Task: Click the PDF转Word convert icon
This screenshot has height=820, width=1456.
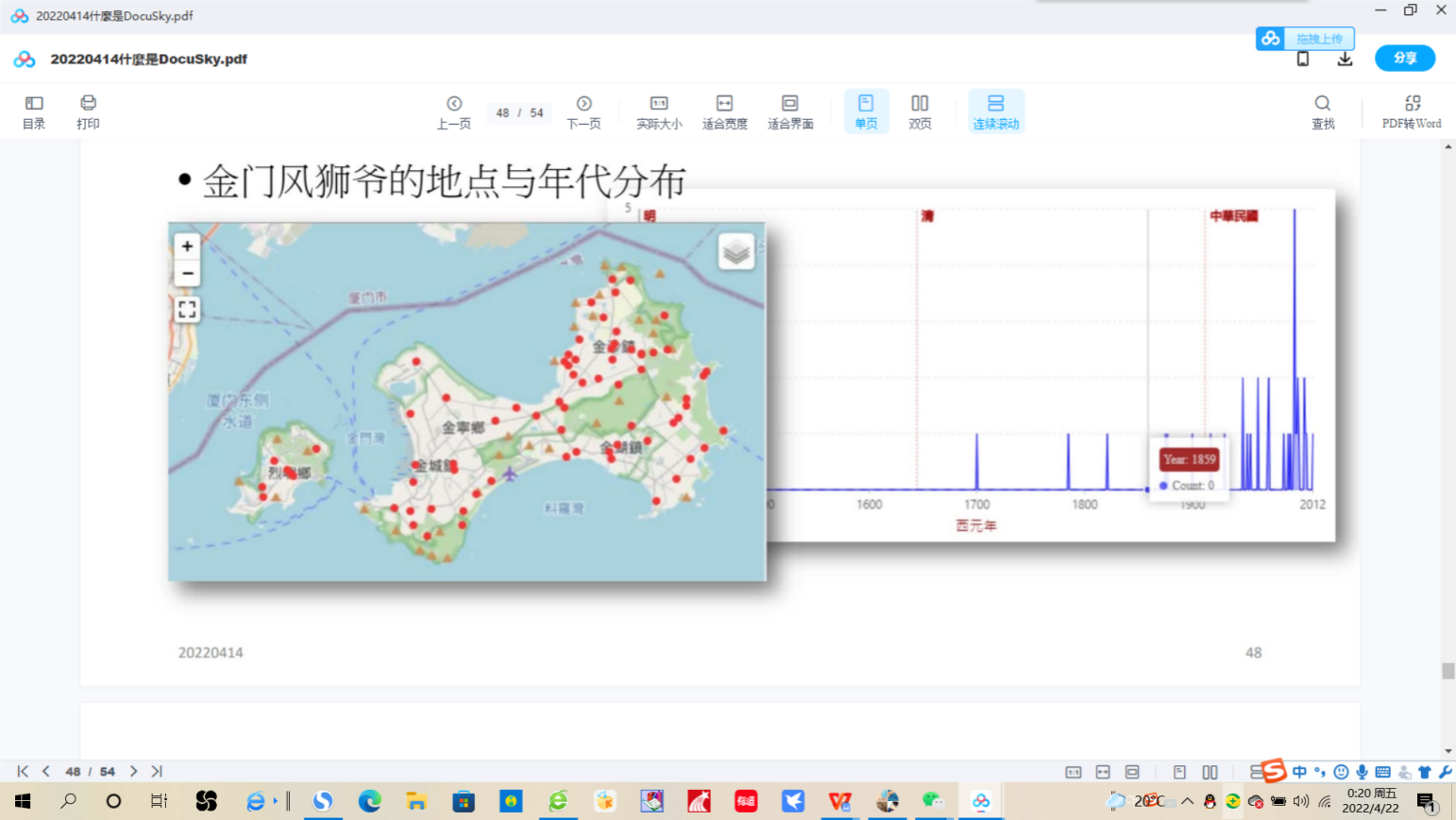Action: (x=1412, y=111)
